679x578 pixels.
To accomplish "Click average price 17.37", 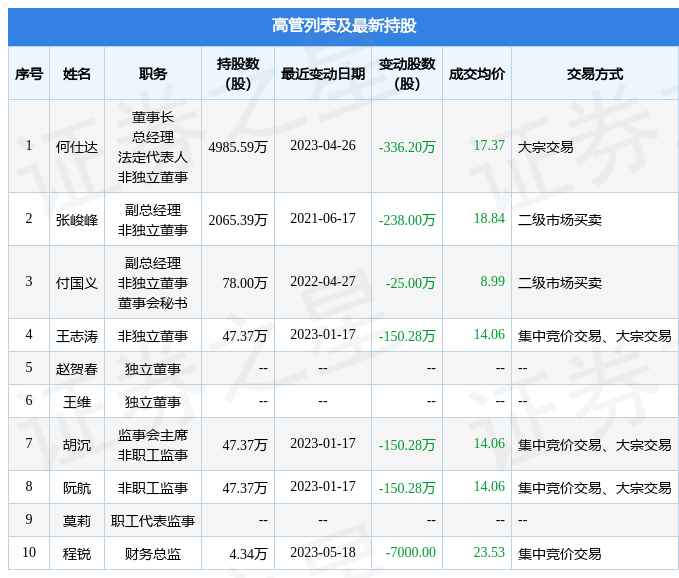I will [x=489, y=145].
